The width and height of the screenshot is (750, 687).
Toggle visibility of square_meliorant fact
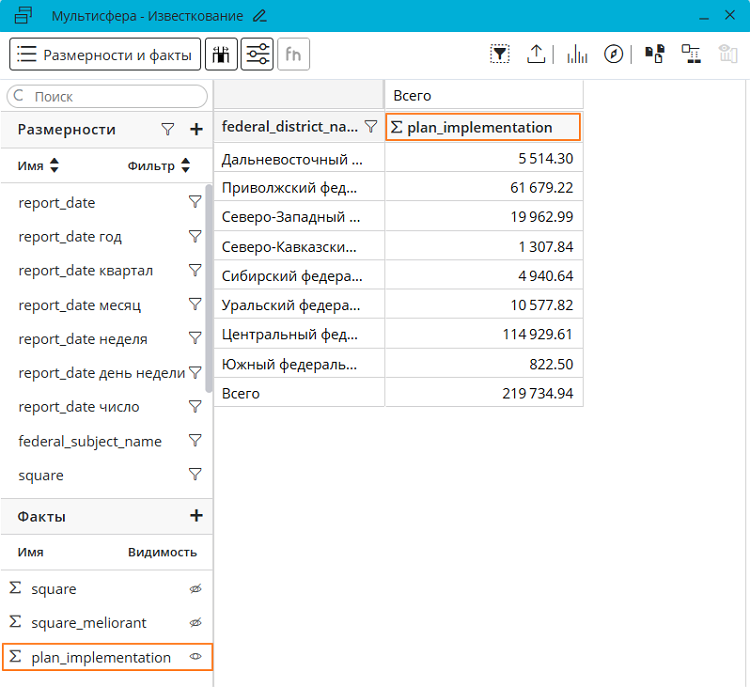(x=196, y=623)
